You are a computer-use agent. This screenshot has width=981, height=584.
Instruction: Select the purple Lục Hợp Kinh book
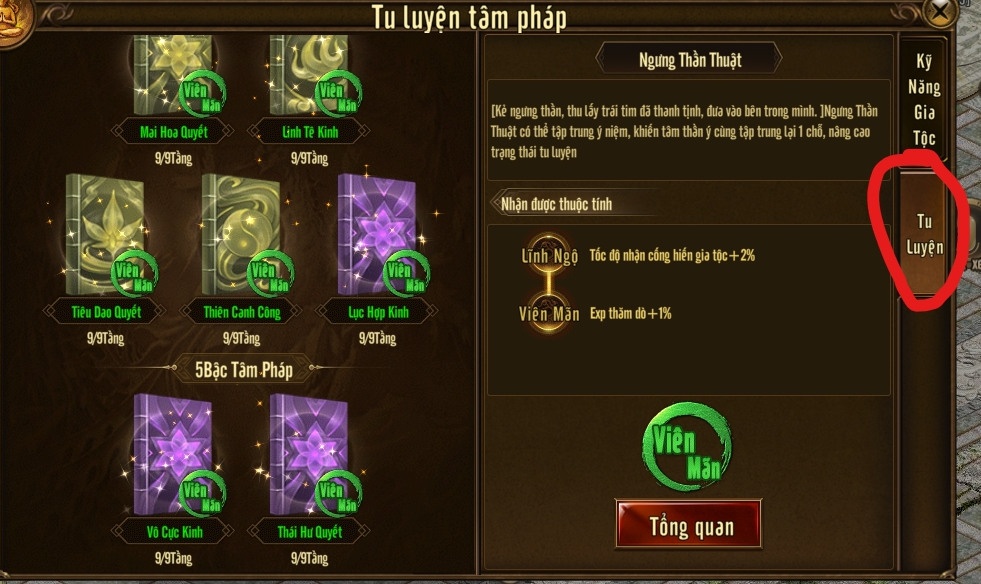(x=377, y=235)
